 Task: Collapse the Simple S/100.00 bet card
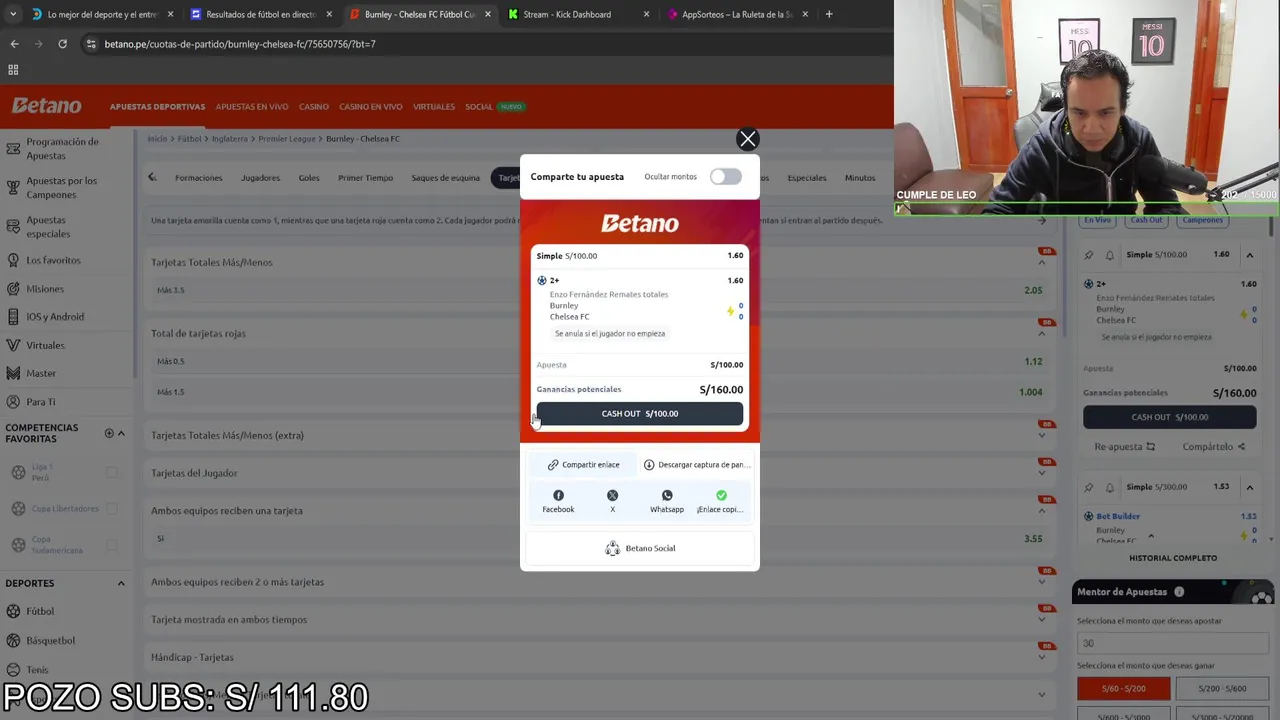1249,255
